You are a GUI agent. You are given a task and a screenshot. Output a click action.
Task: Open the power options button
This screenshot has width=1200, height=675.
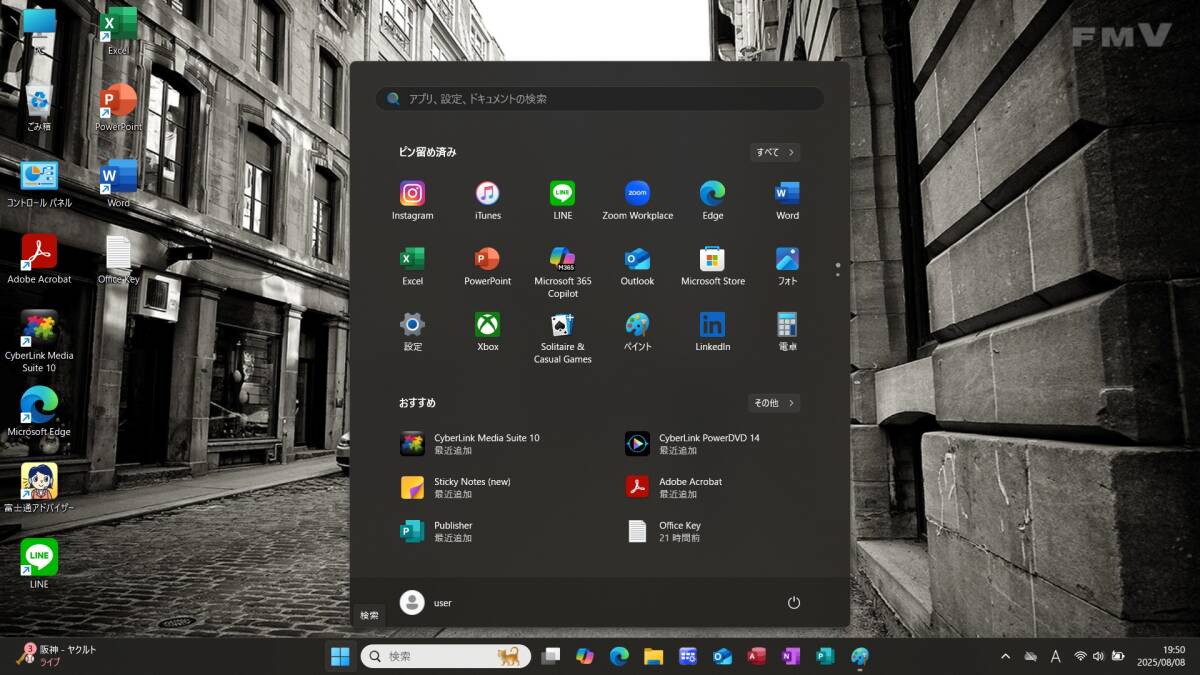(794, 602)
